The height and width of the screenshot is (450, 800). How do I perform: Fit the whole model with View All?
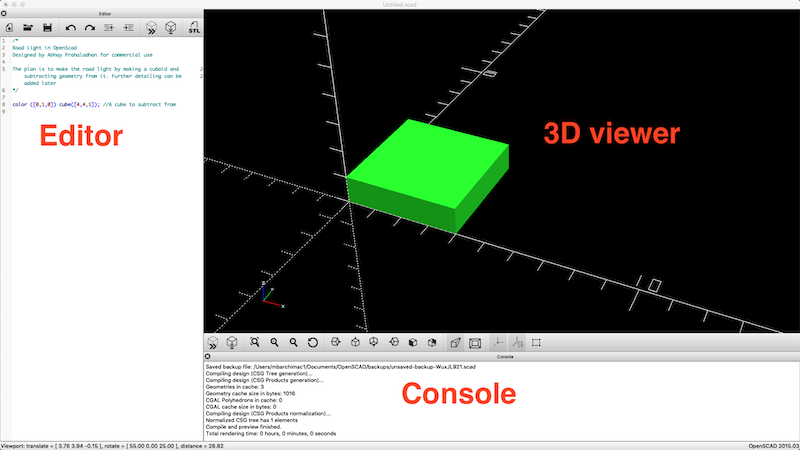pos(255,342)
